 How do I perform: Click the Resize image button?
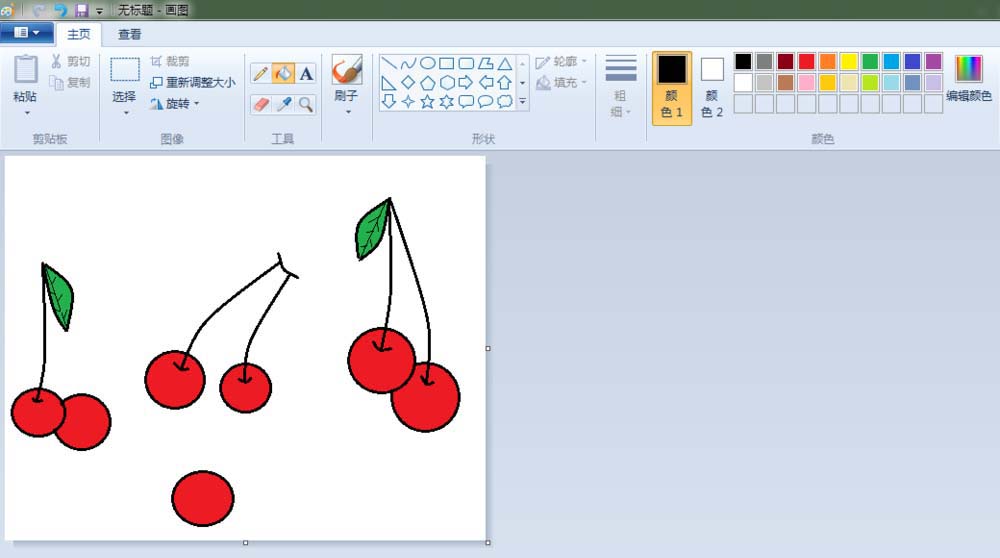pos(193,82)
